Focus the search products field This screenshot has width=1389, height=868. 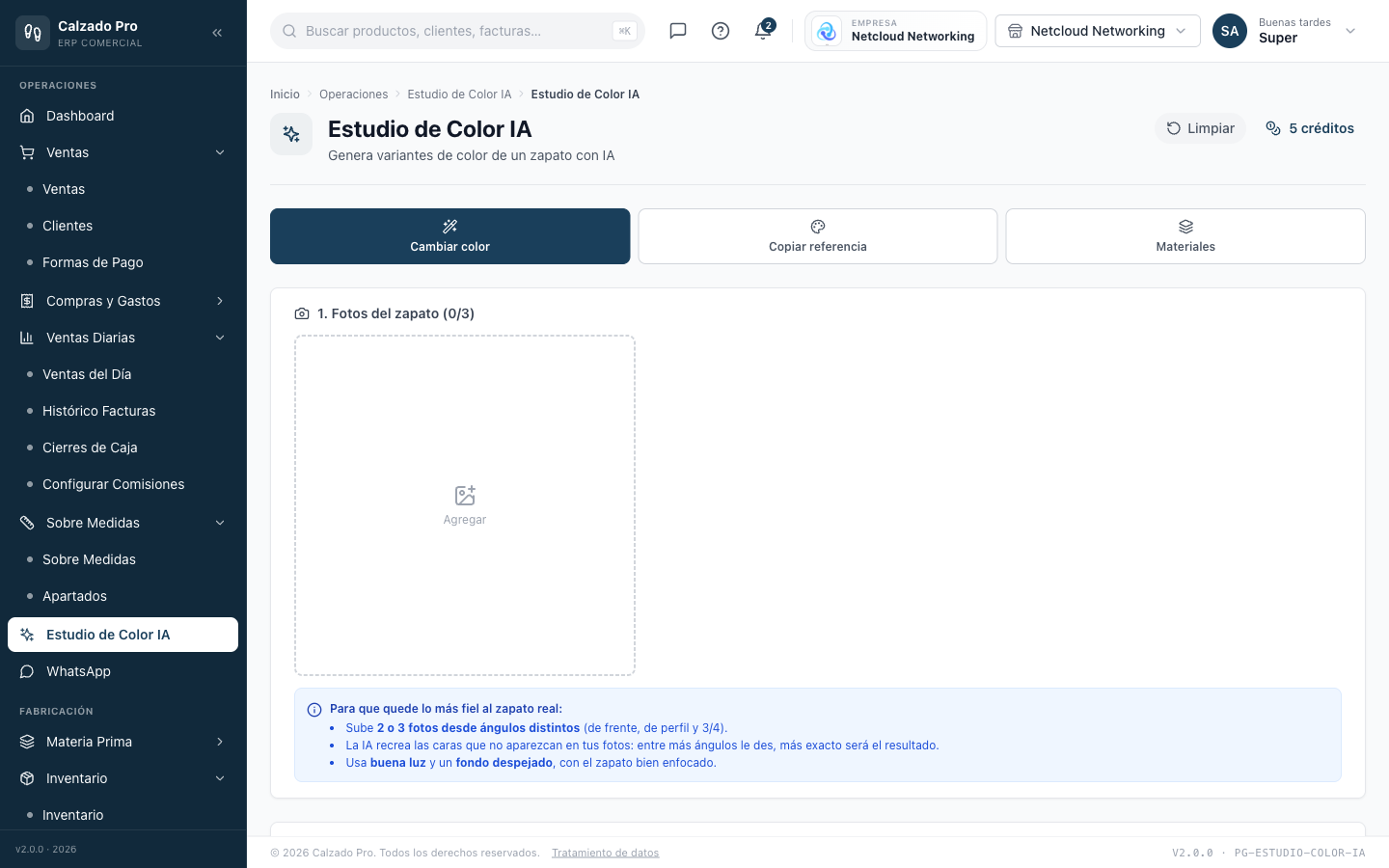[x=457, y=31]
